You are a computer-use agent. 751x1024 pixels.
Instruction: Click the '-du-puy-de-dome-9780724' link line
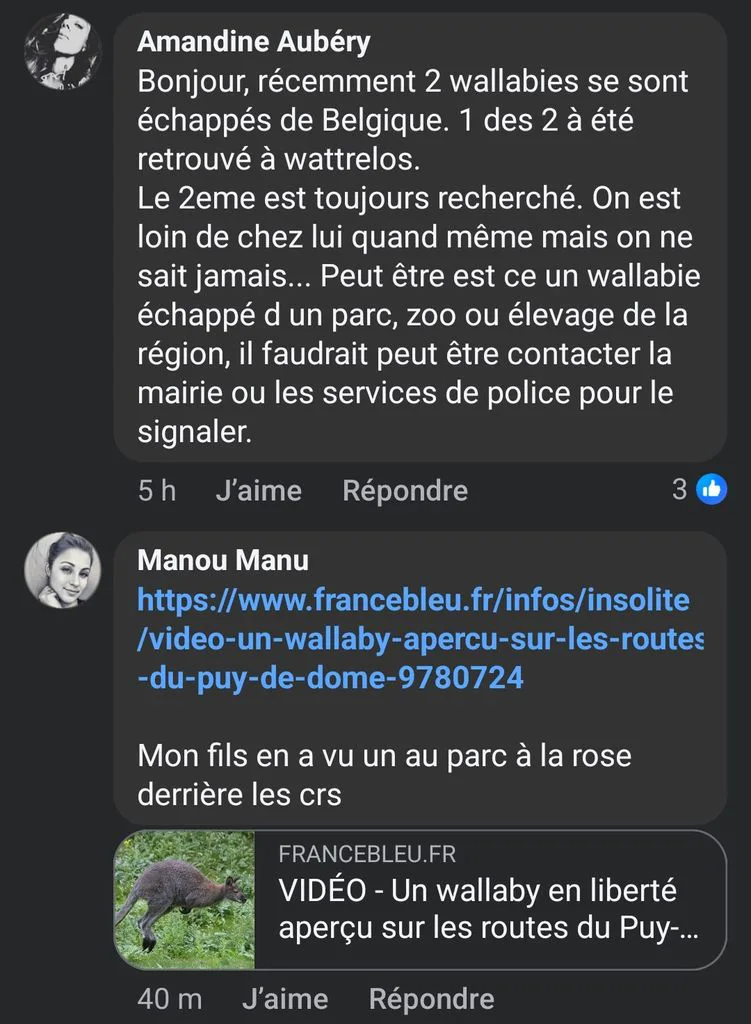(330, 678)
